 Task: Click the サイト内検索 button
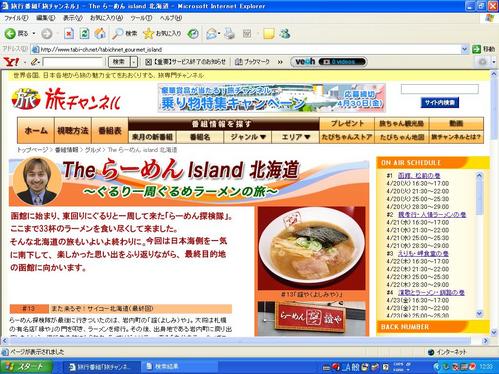tap(440, 103)
